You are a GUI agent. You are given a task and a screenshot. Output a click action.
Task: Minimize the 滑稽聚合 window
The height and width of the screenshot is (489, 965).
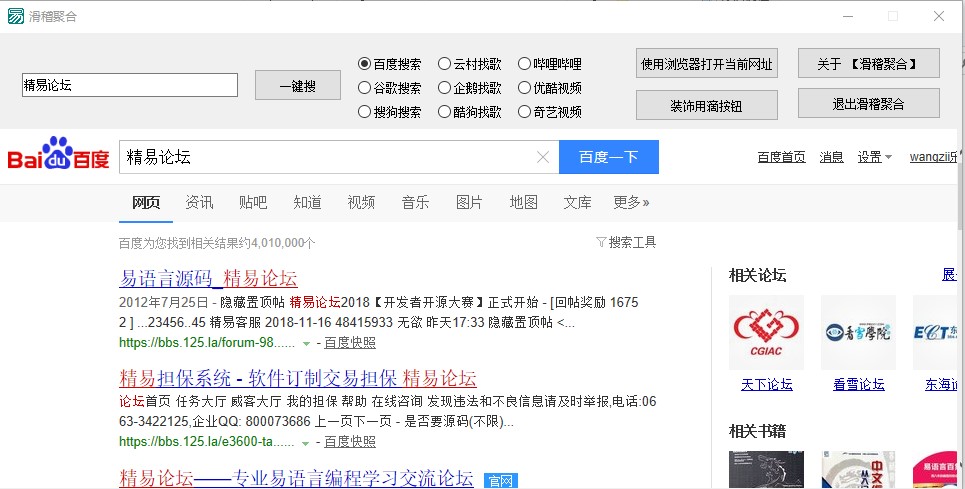(848, 17)
